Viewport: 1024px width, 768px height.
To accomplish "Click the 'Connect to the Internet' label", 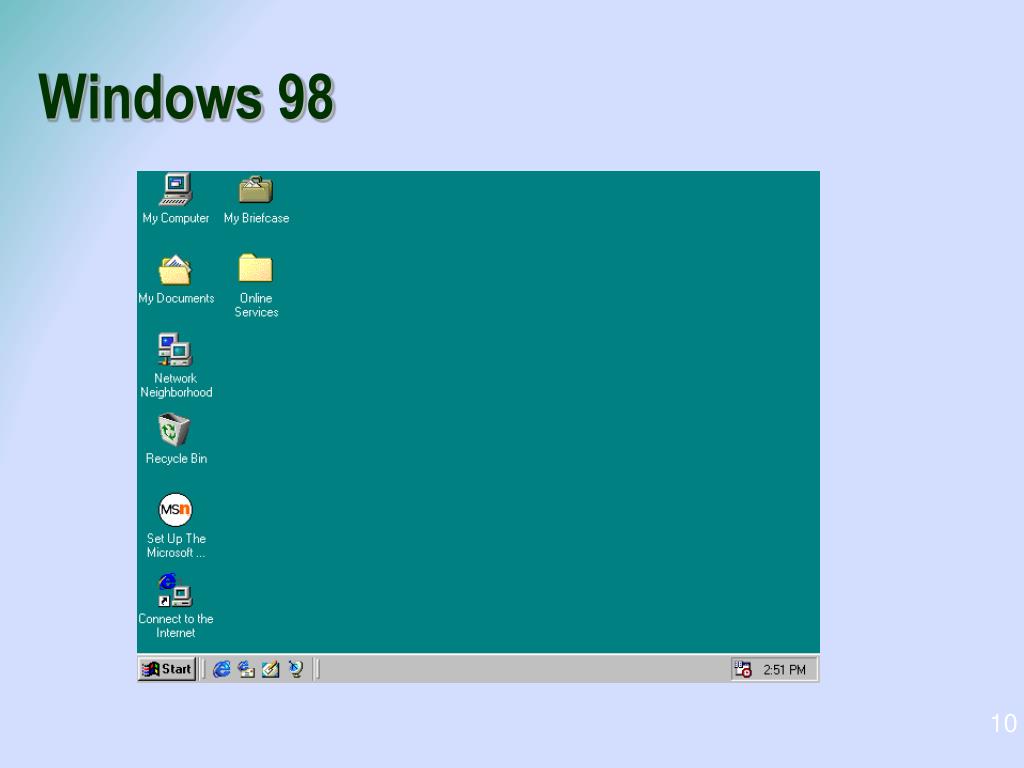I will pyautogui.click(x=176, y=626).
